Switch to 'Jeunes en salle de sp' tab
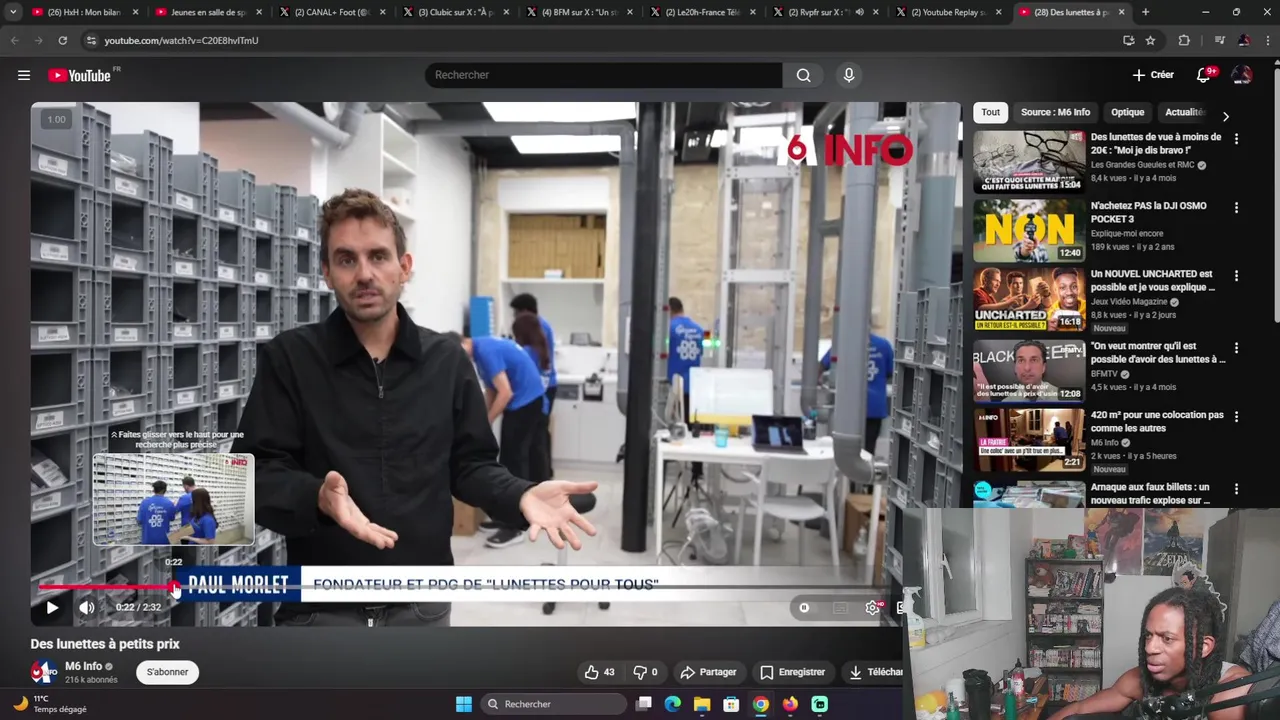Viewport: 1280px width, 720px height. click(208, 12)
